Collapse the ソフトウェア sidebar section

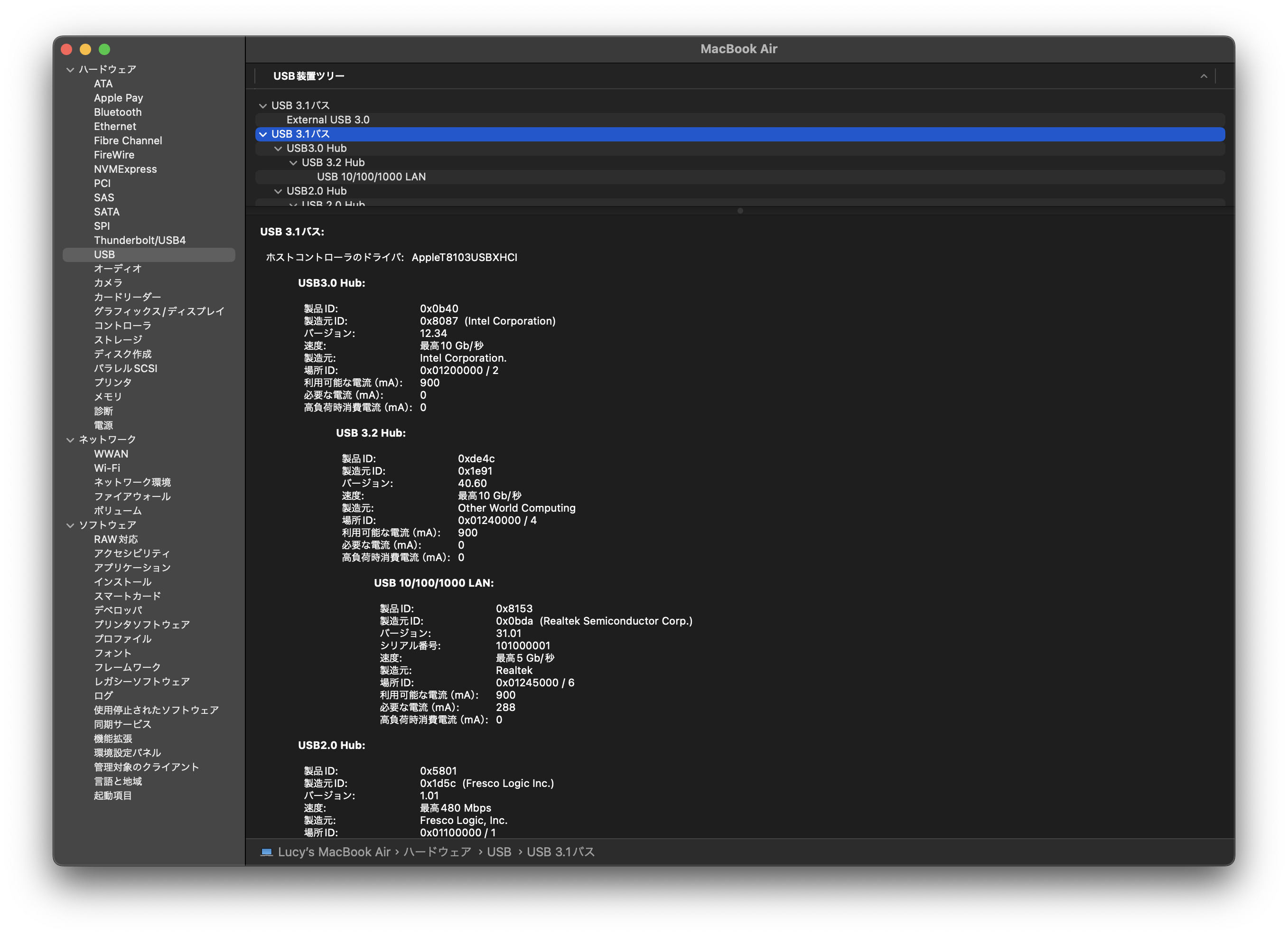pyautogui.click(x=70, y=525)
